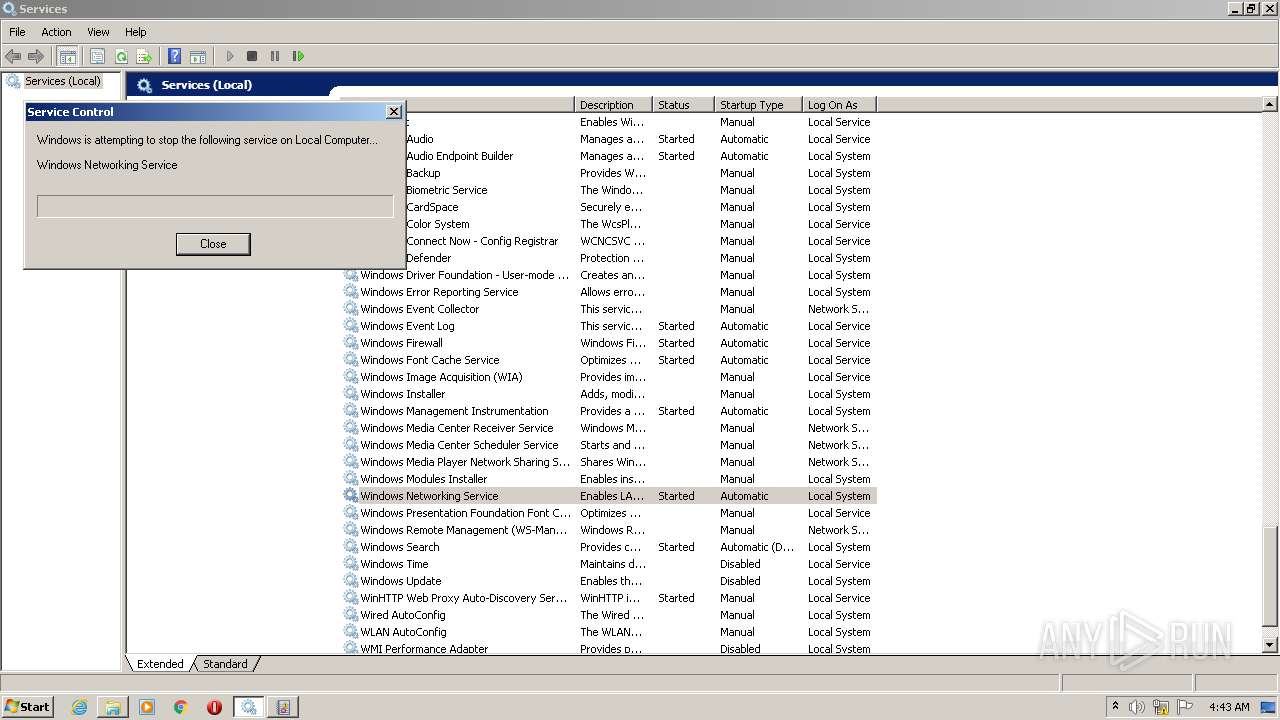This screenshot has height=720, width=1280.
Task: Click the Start Service play icon
Action: (x=230, y=57)
